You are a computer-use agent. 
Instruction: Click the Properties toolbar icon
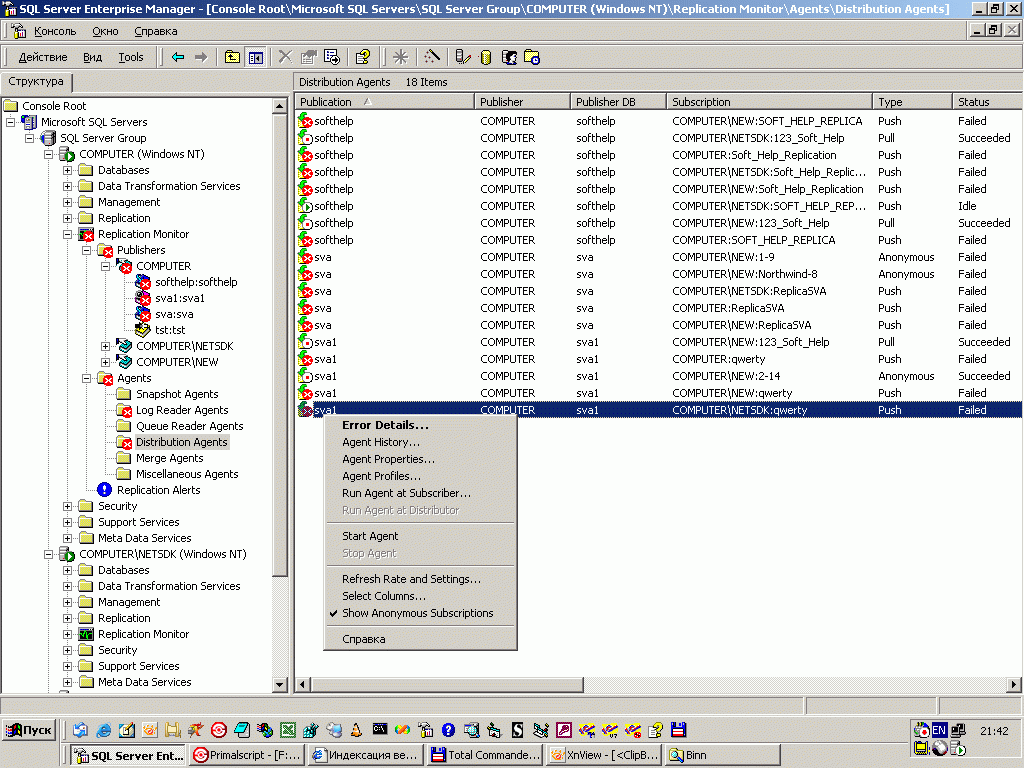(308, 57)
